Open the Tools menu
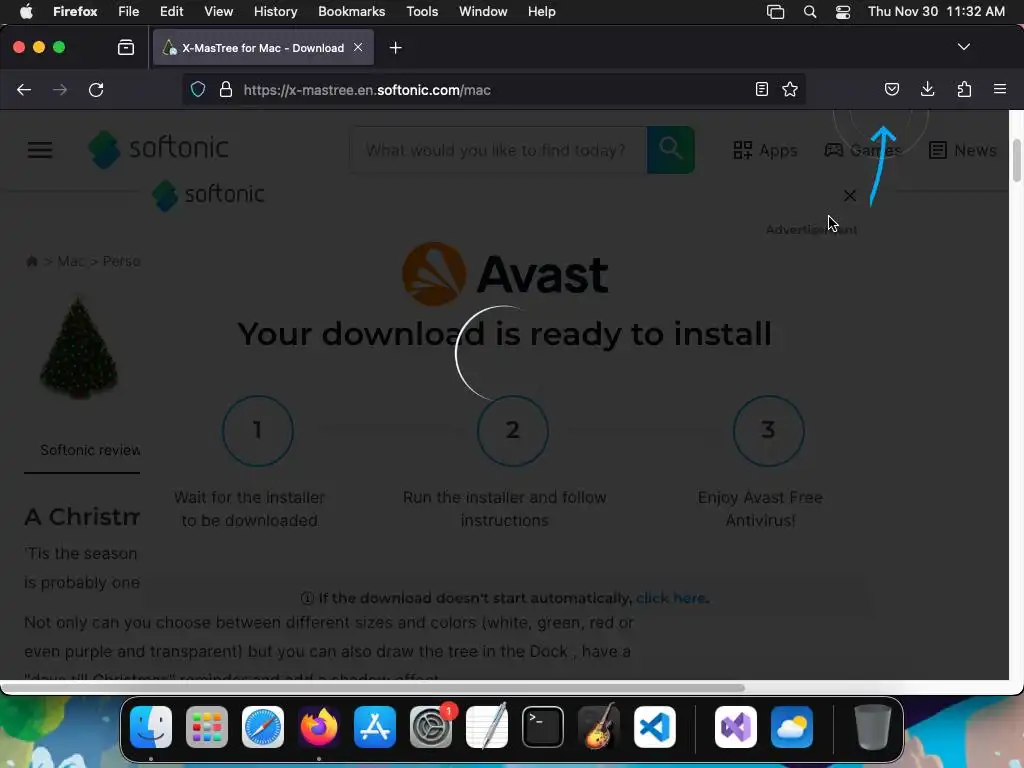Screen dimensions: 1024x768 click(422, 11)
